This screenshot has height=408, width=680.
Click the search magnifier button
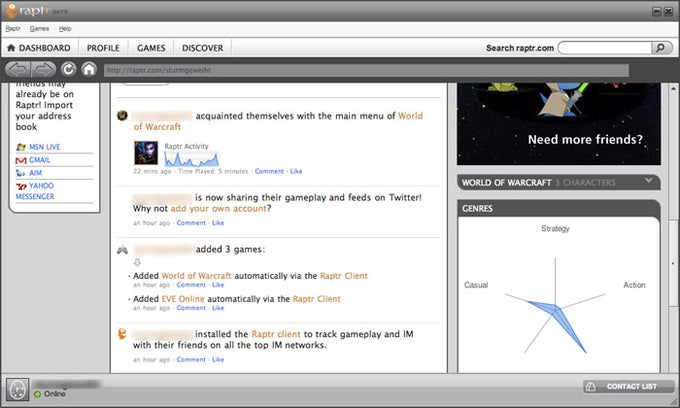(661, 48)
